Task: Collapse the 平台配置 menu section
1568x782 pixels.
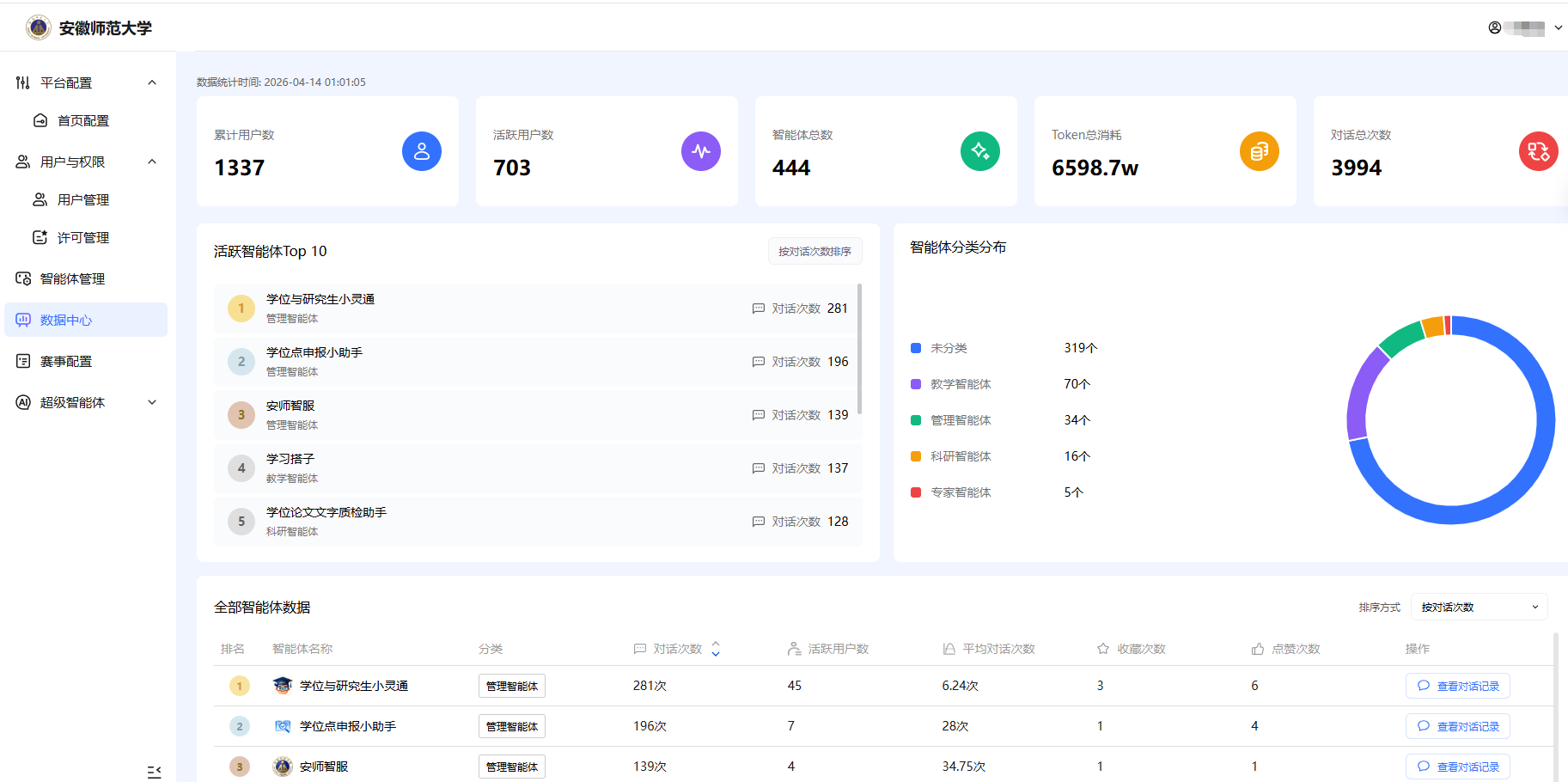Action: (152, 82)
